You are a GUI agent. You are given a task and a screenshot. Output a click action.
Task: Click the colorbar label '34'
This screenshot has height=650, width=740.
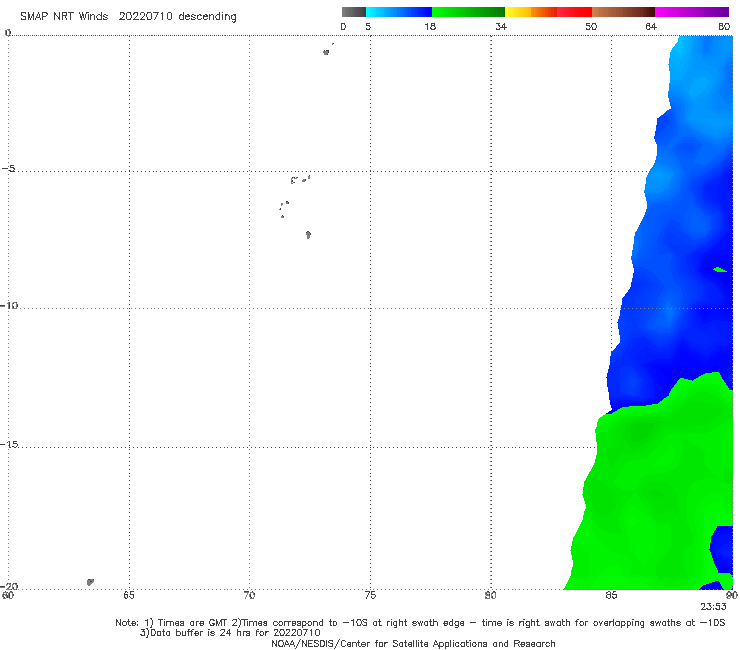tap(501, 26)
